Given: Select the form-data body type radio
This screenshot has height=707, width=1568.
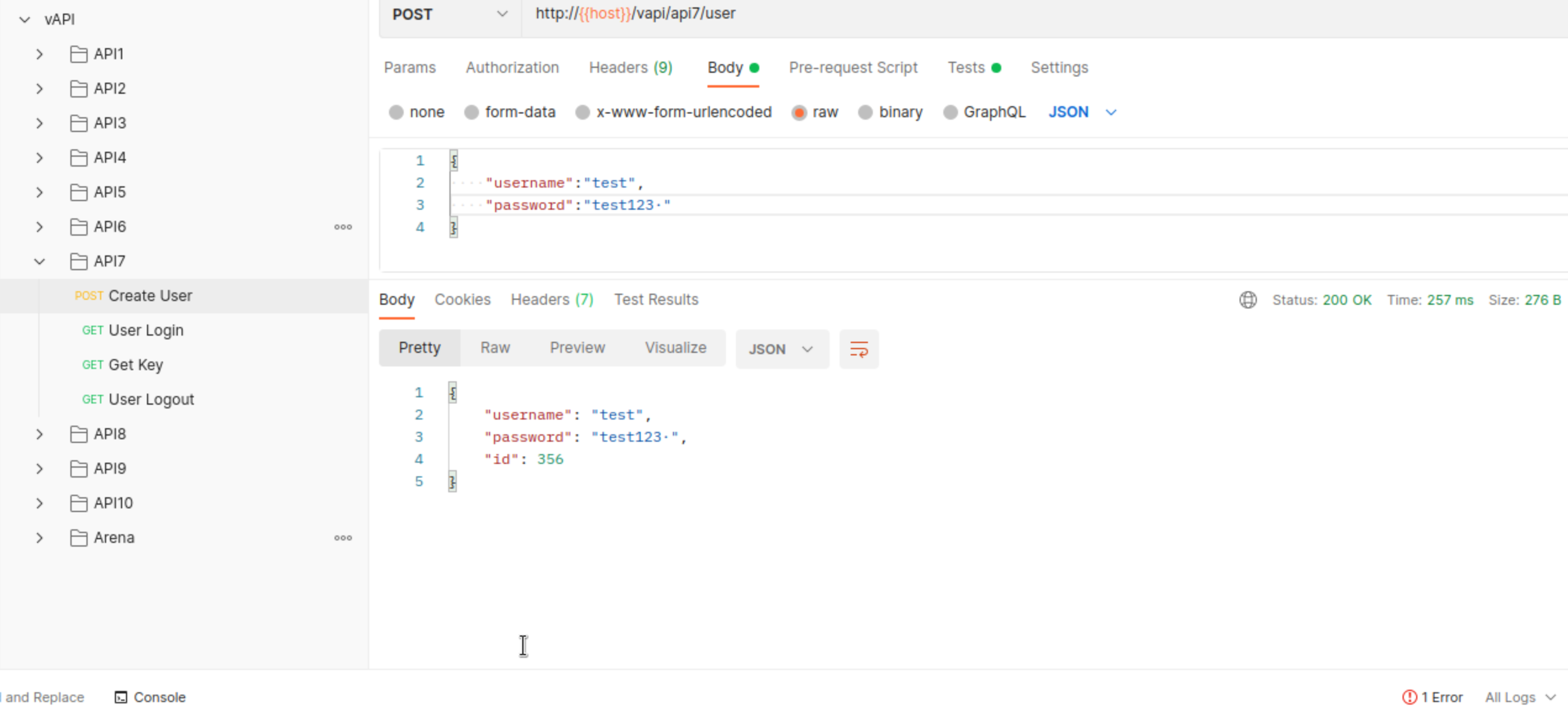Looking at the screenshot, I should pos(472,112).
